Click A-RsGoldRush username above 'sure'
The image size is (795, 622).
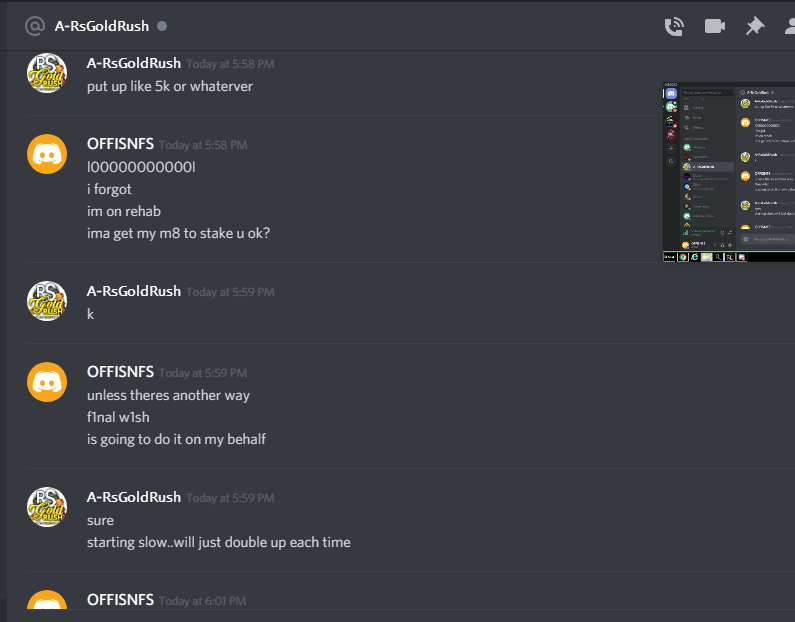(x=134, y=497)
